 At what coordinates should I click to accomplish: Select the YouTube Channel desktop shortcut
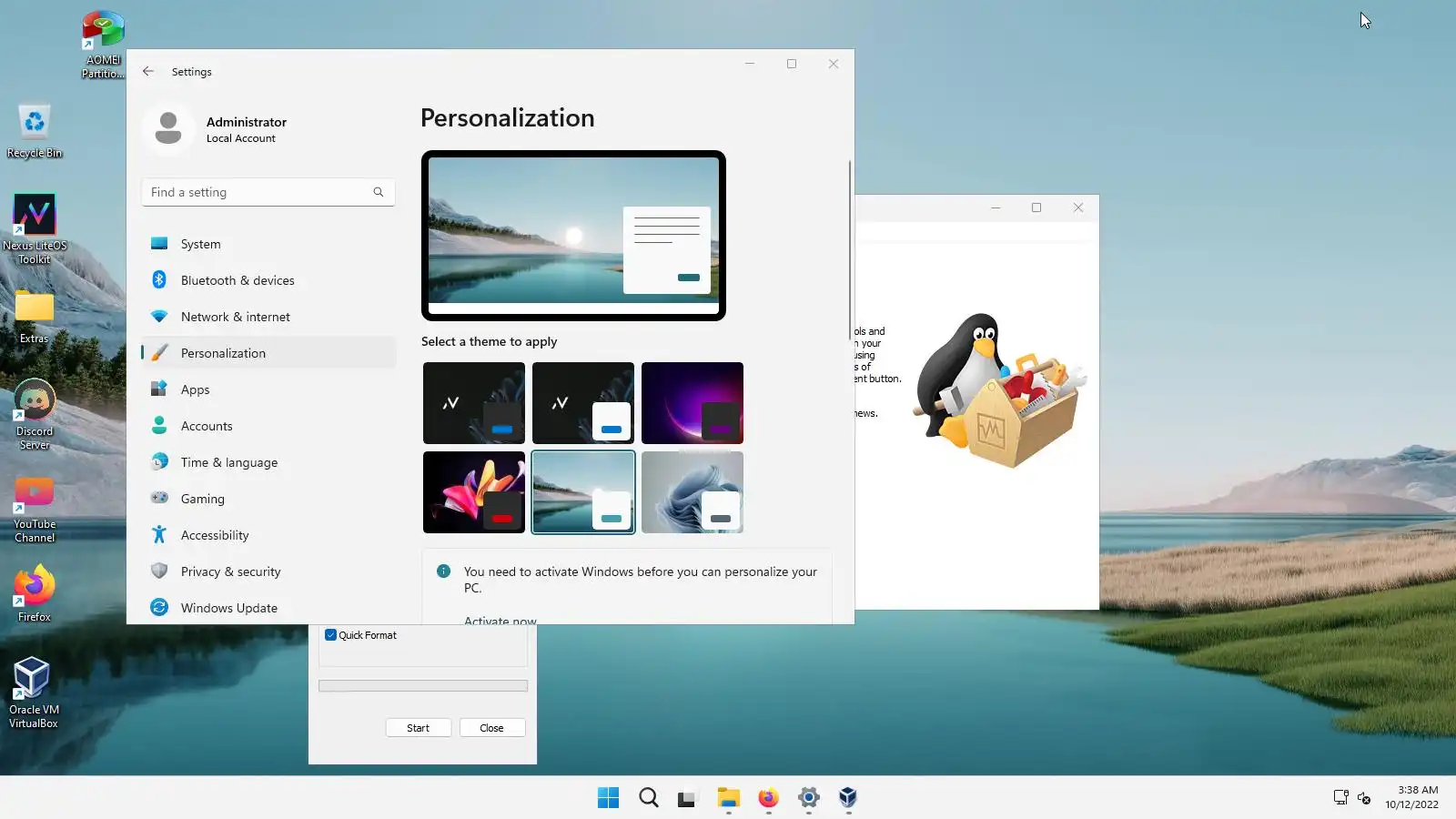35,510
